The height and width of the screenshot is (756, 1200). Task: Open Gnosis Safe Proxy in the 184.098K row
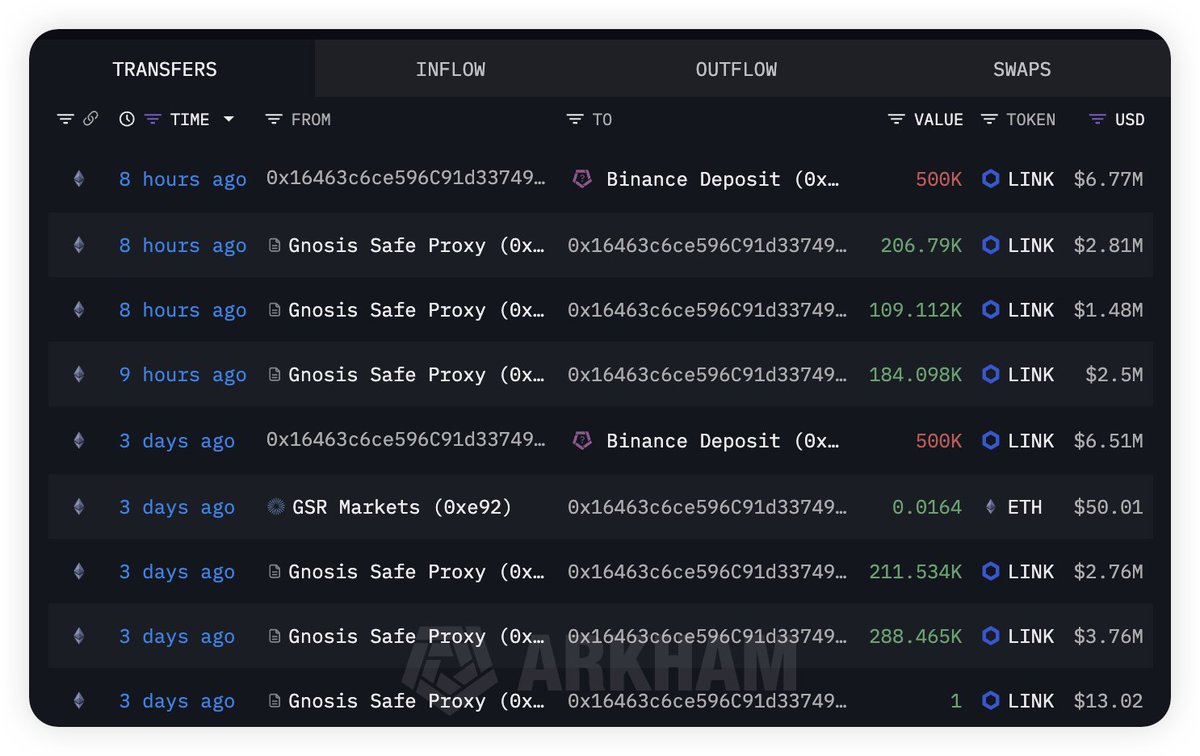pos(417,375)
